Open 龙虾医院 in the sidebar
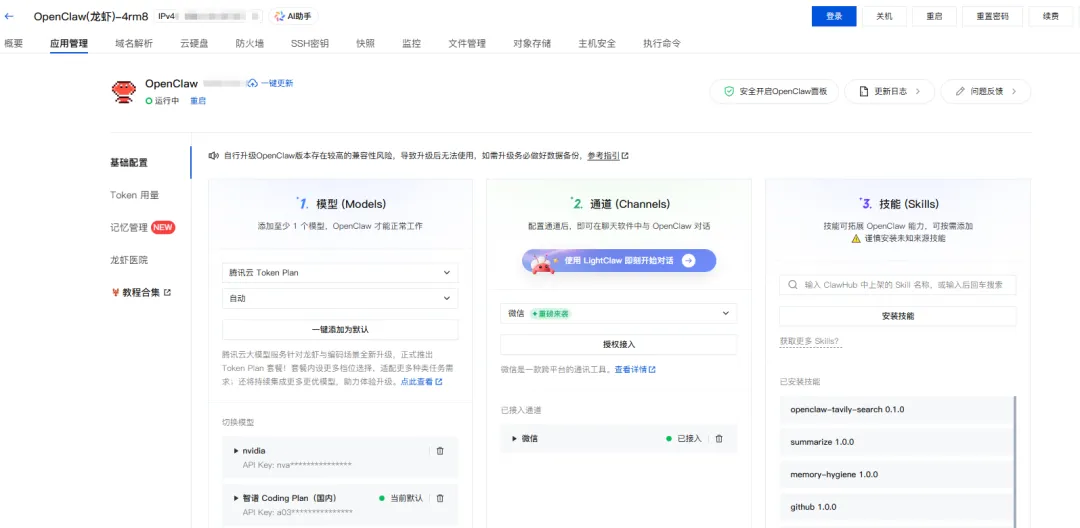 click(x=129, y=260)
